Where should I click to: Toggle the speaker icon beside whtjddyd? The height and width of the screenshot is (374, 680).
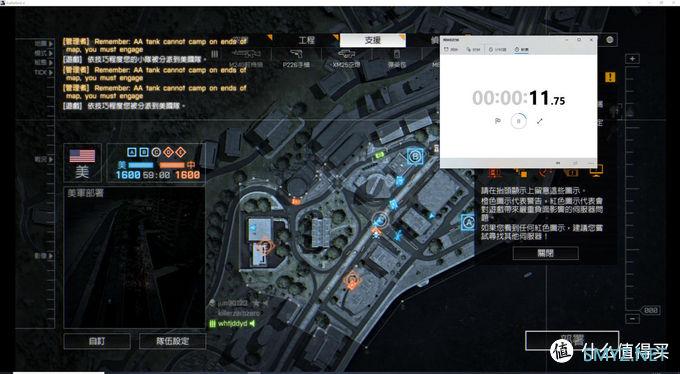click(x=252, y=324)
